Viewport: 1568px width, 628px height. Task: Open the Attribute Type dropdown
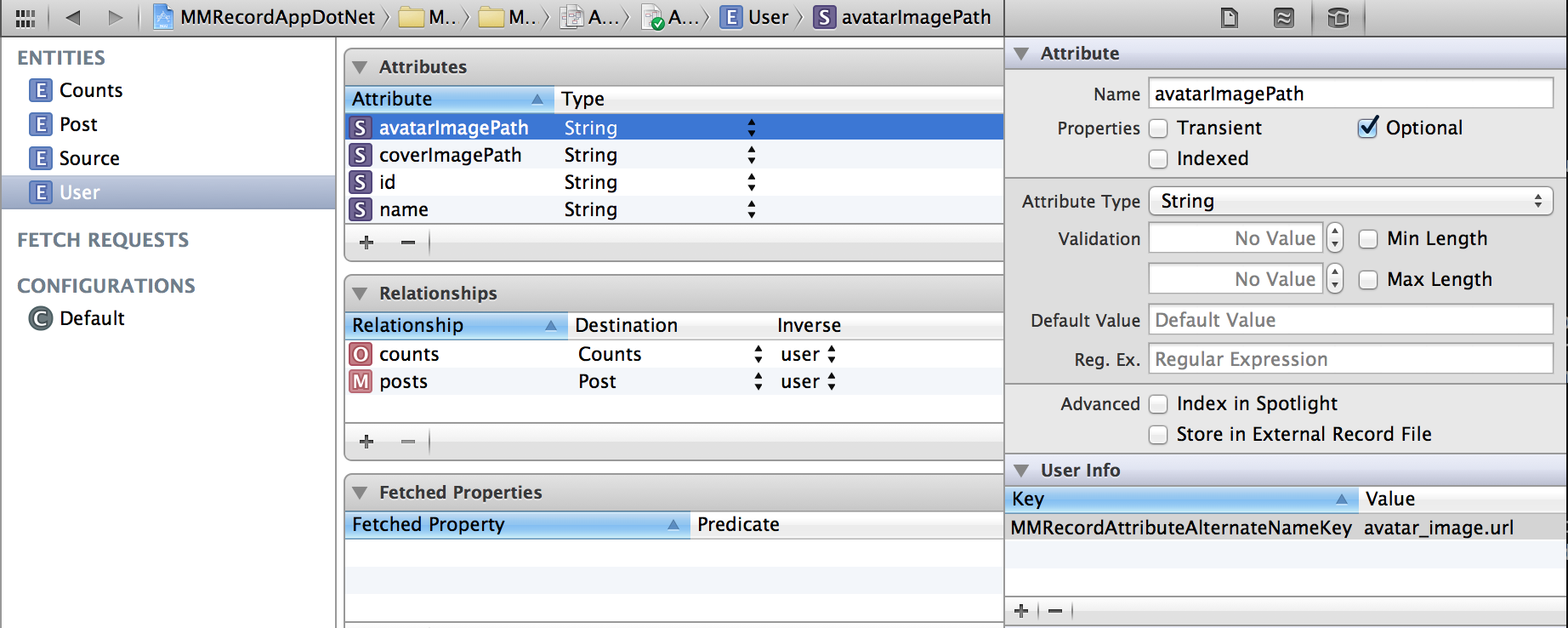(x=1350, y=202)
